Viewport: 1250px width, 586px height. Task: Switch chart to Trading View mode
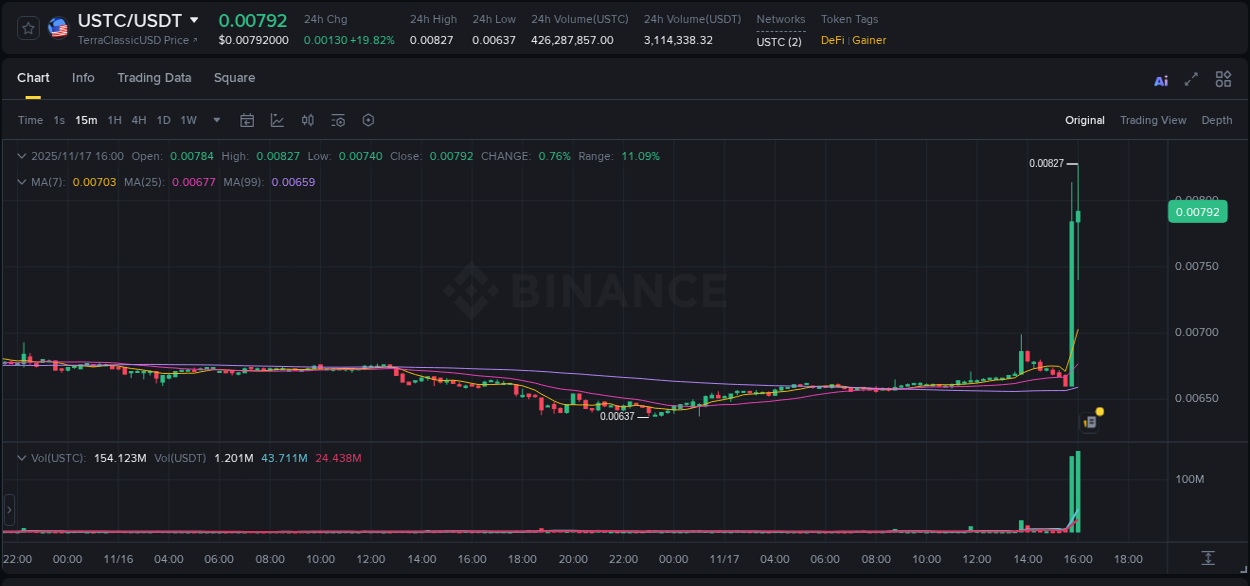pyautogui.click(x=1153, y=120)
